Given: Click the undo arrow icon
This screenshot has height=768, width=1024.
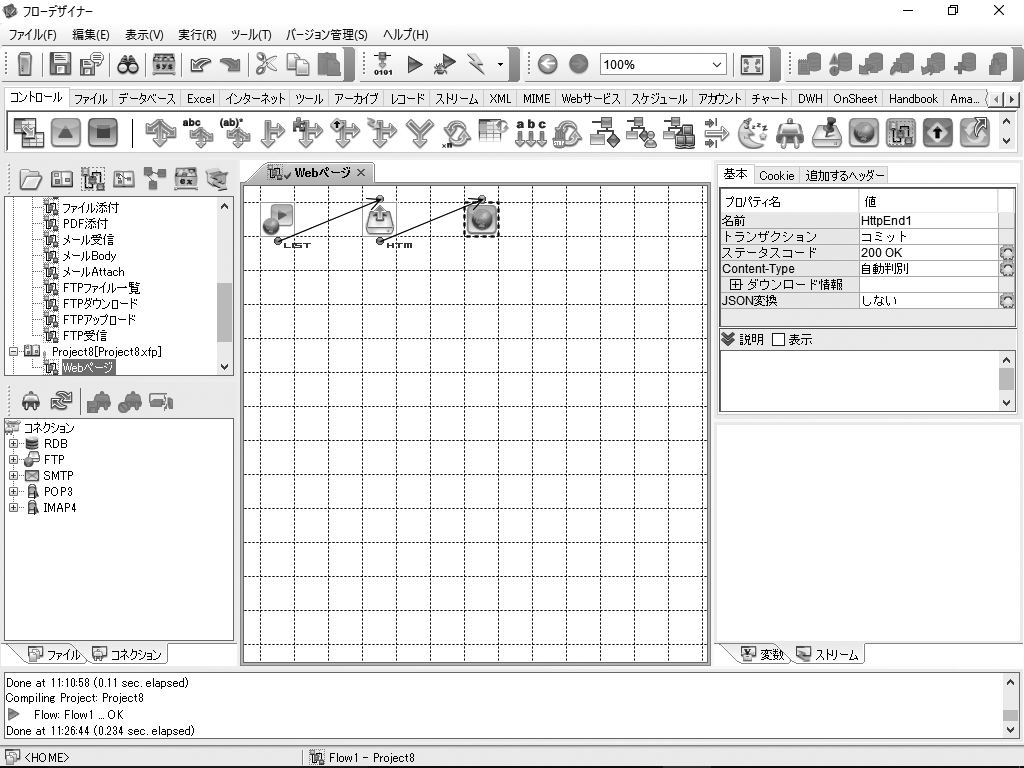Looking at the screenshot, I should (x=200, y=64).
